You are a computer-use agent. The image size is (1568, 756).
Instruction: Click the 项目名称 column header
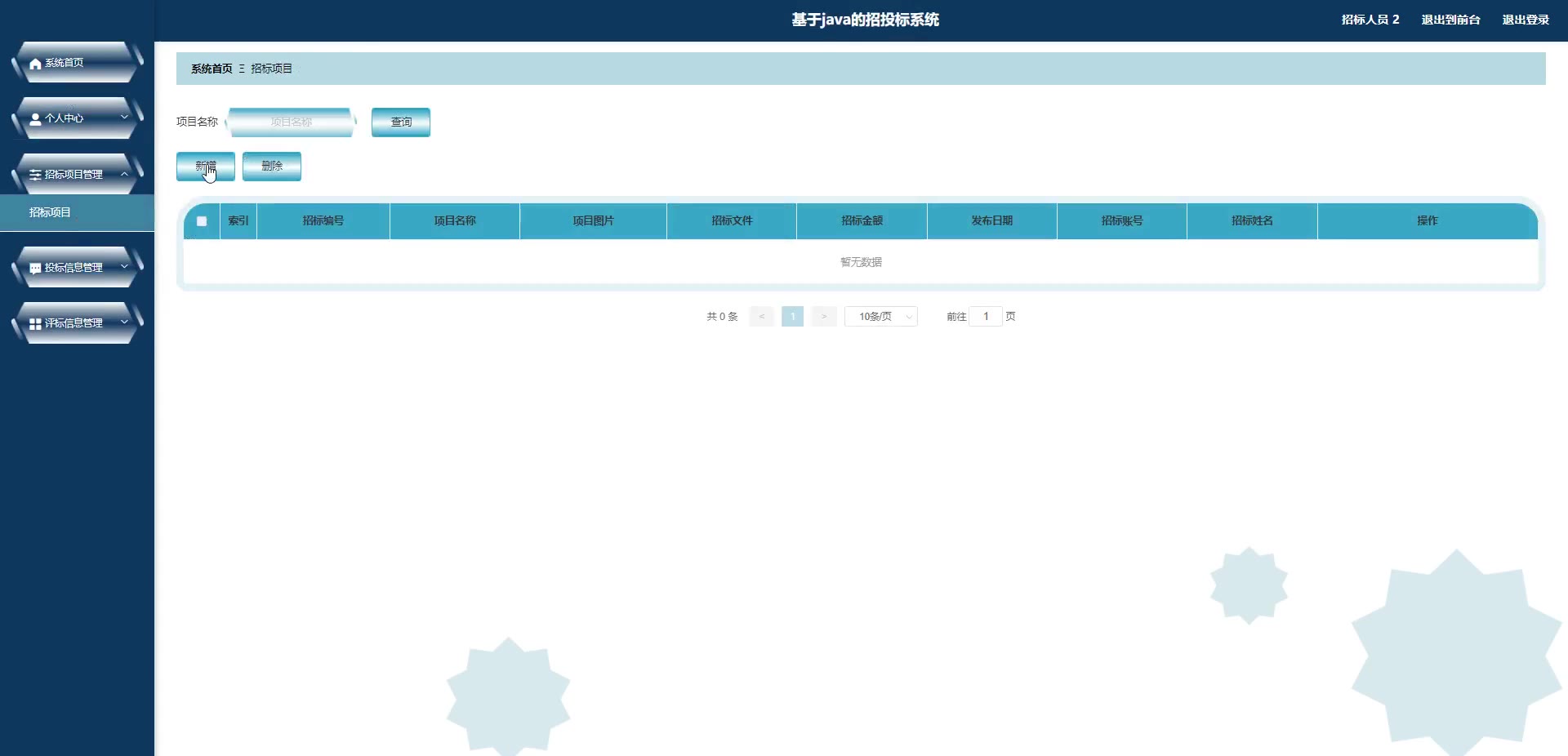[x=455, y=221]
